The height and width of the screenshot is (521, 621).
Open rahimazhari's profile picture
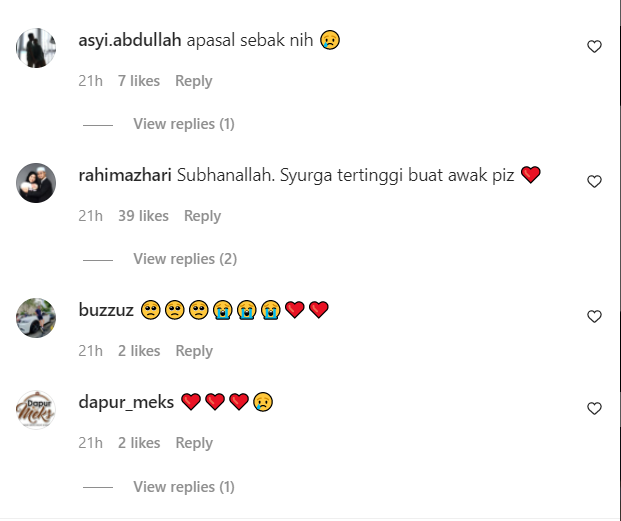pyautogui.click(x=36, y=183)
